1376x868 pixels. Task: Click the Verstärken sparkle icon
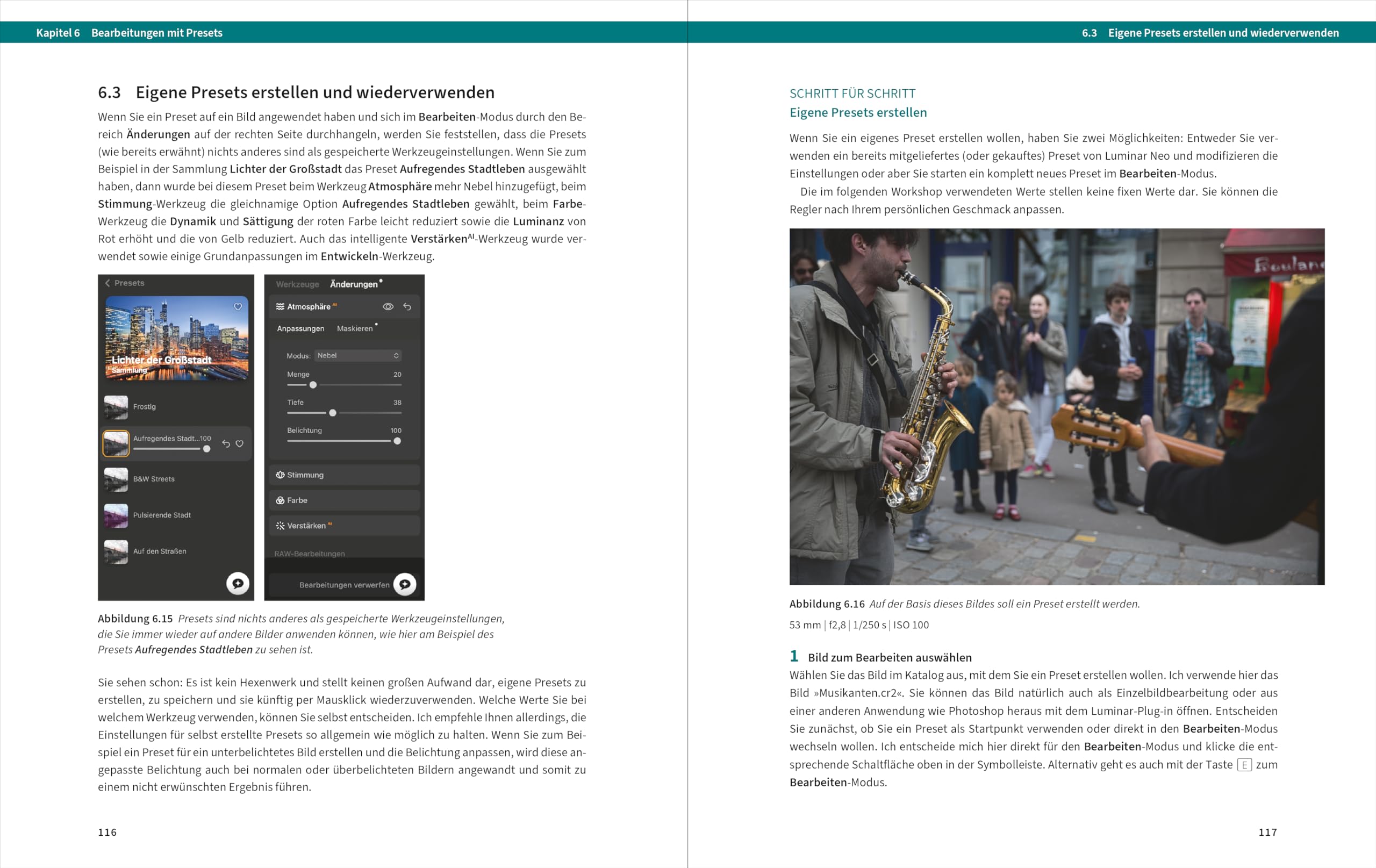(280, 526)
